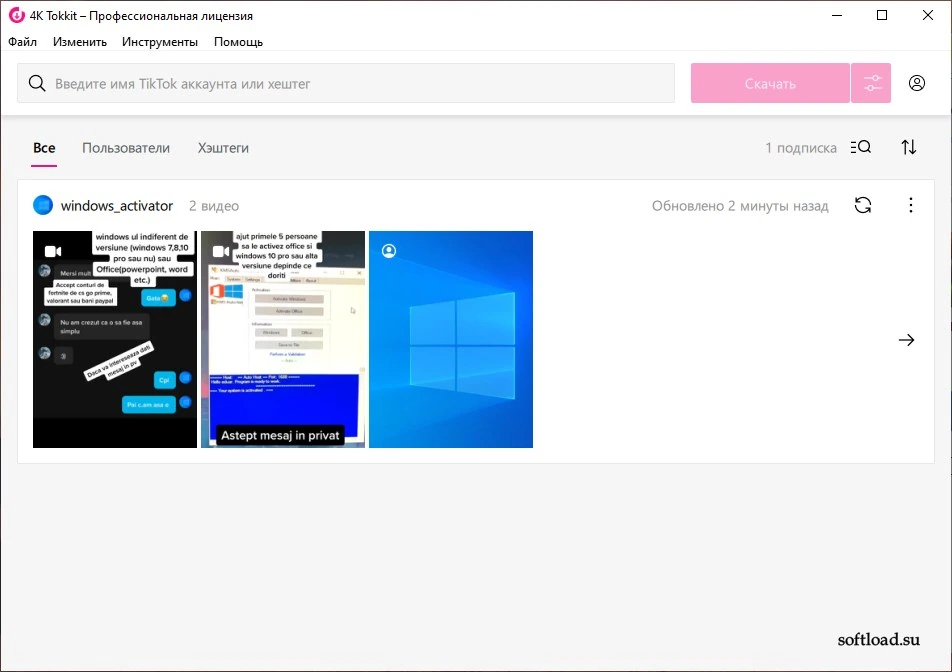Open the windows_activator account name
Viewport: 952px width, 672px height.
(x=117, y=206)
